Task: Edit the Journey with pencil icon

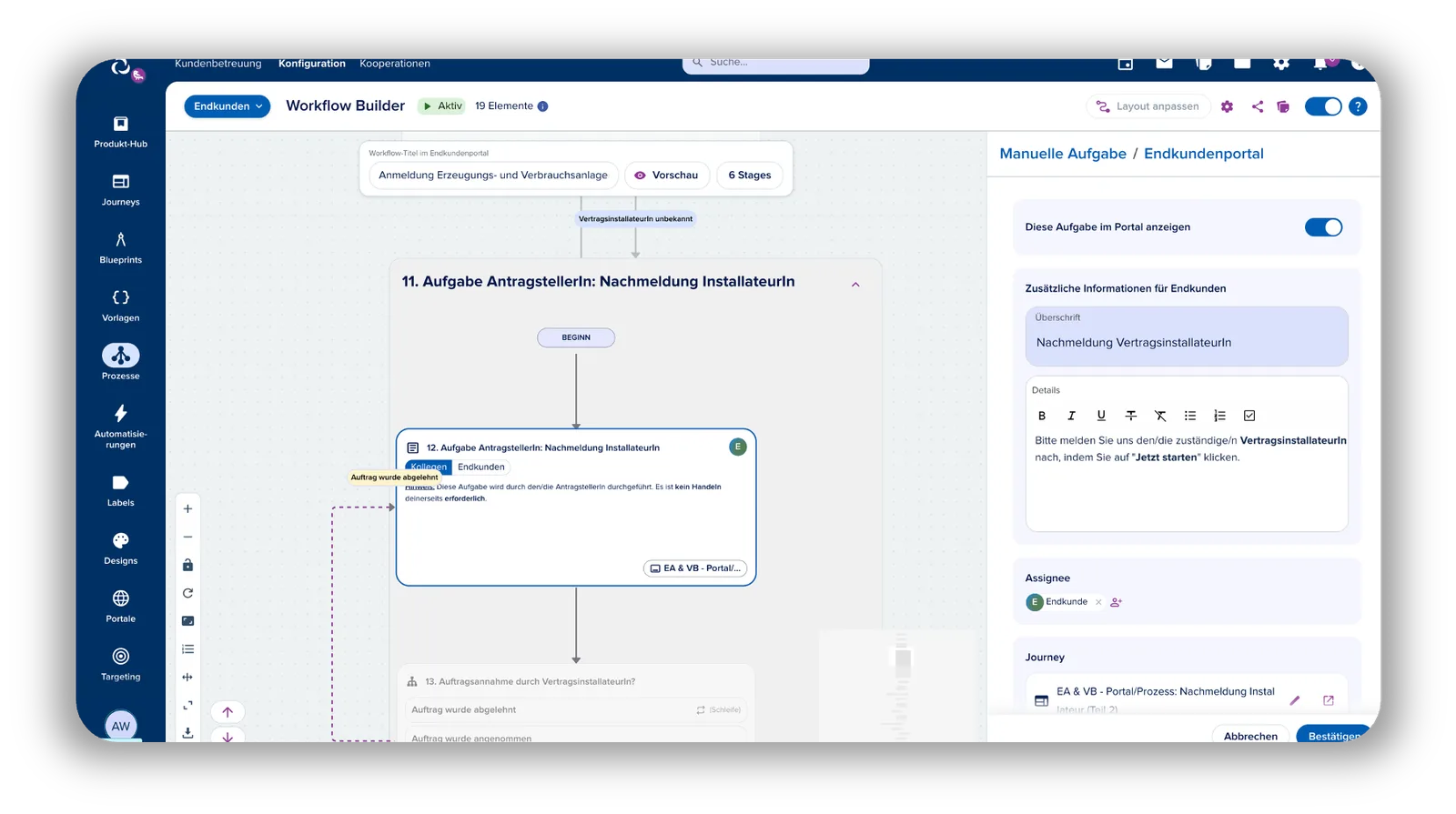Action: [1295, 700]
